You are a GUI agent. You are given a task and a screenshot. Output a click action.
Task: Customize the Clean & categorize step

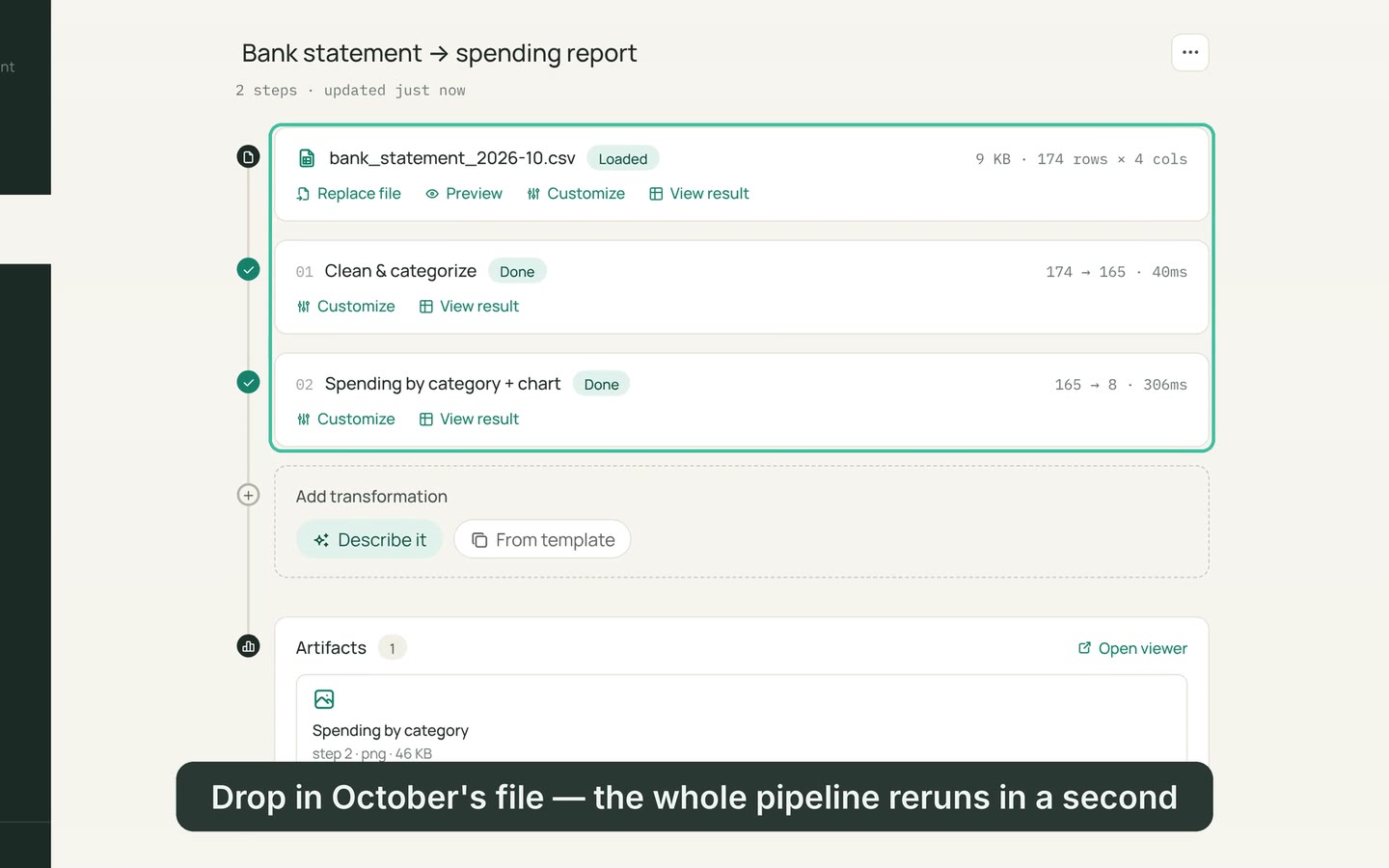(345, 307)
